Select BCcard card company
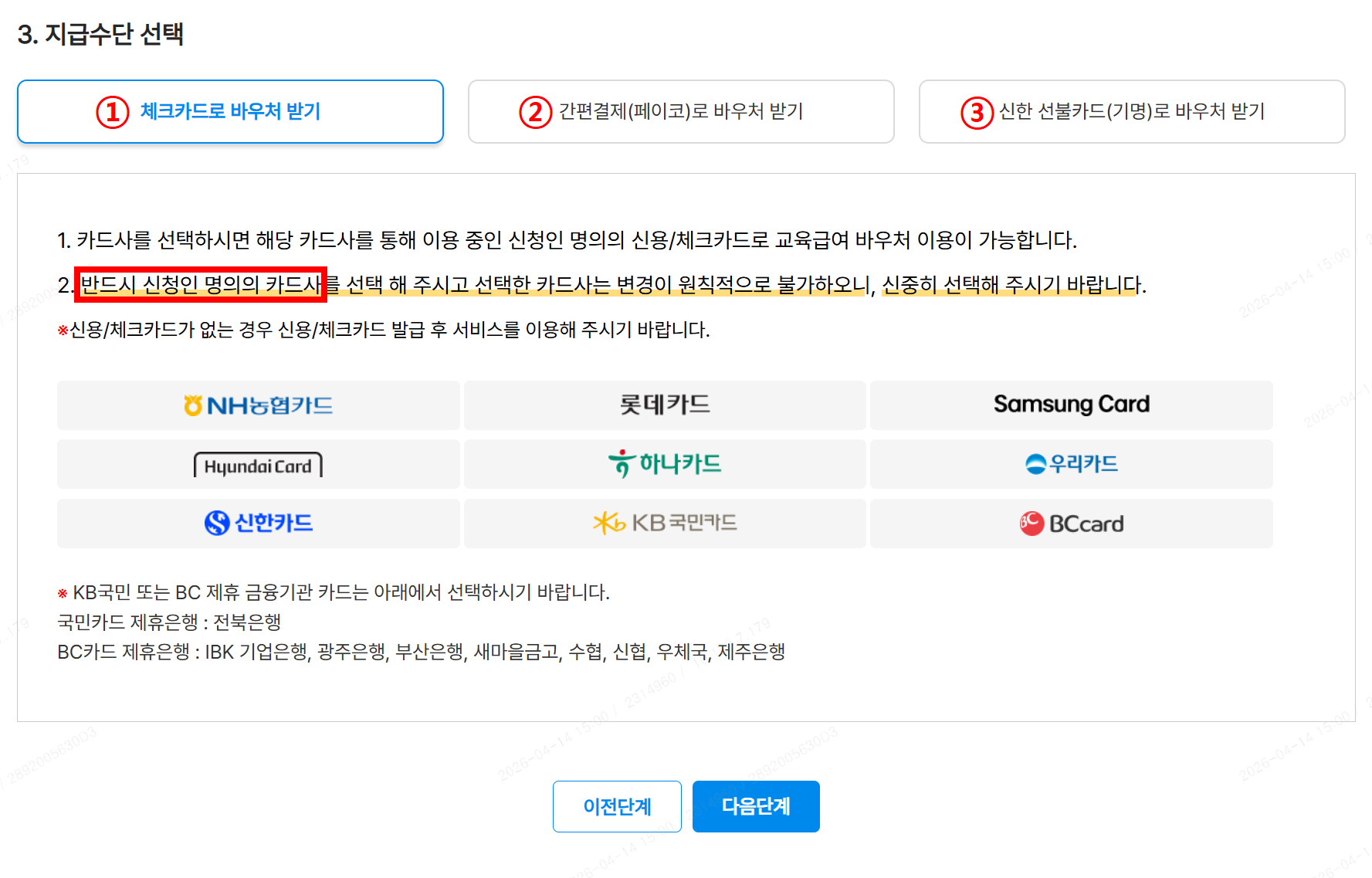 point(1072,524)
